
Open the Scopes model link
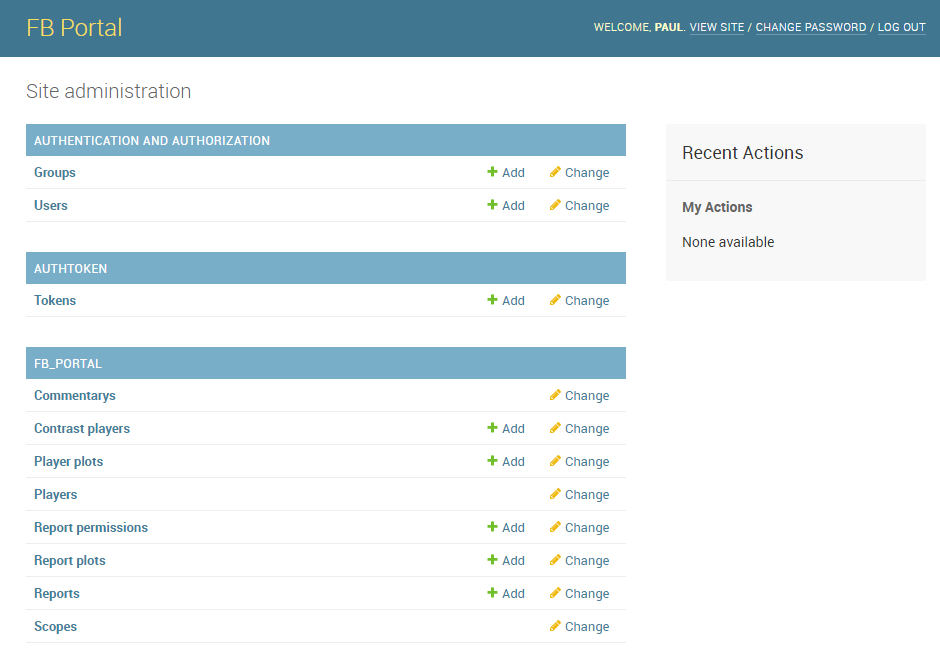[x=55, y=626]
